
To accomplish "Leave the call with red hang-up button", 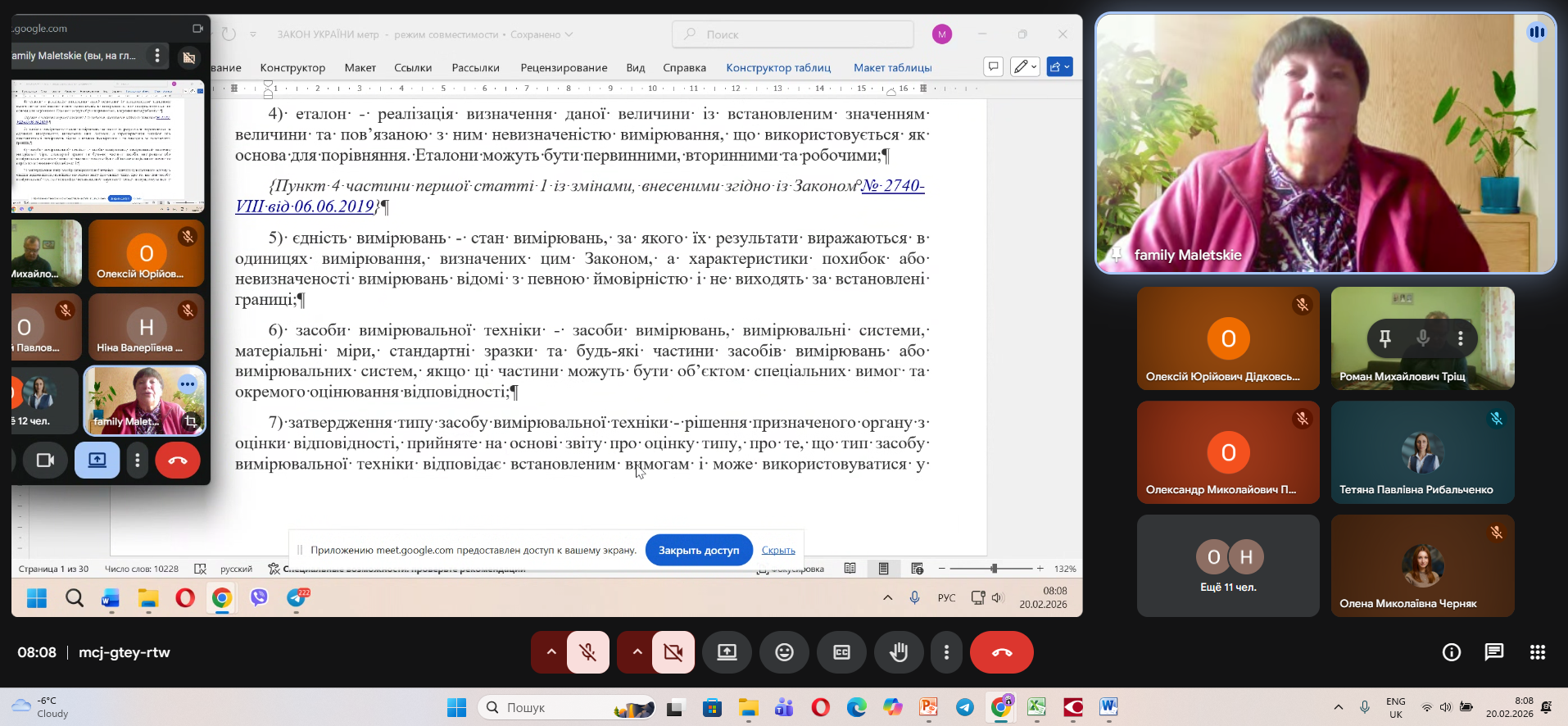I will [1001, 652].
